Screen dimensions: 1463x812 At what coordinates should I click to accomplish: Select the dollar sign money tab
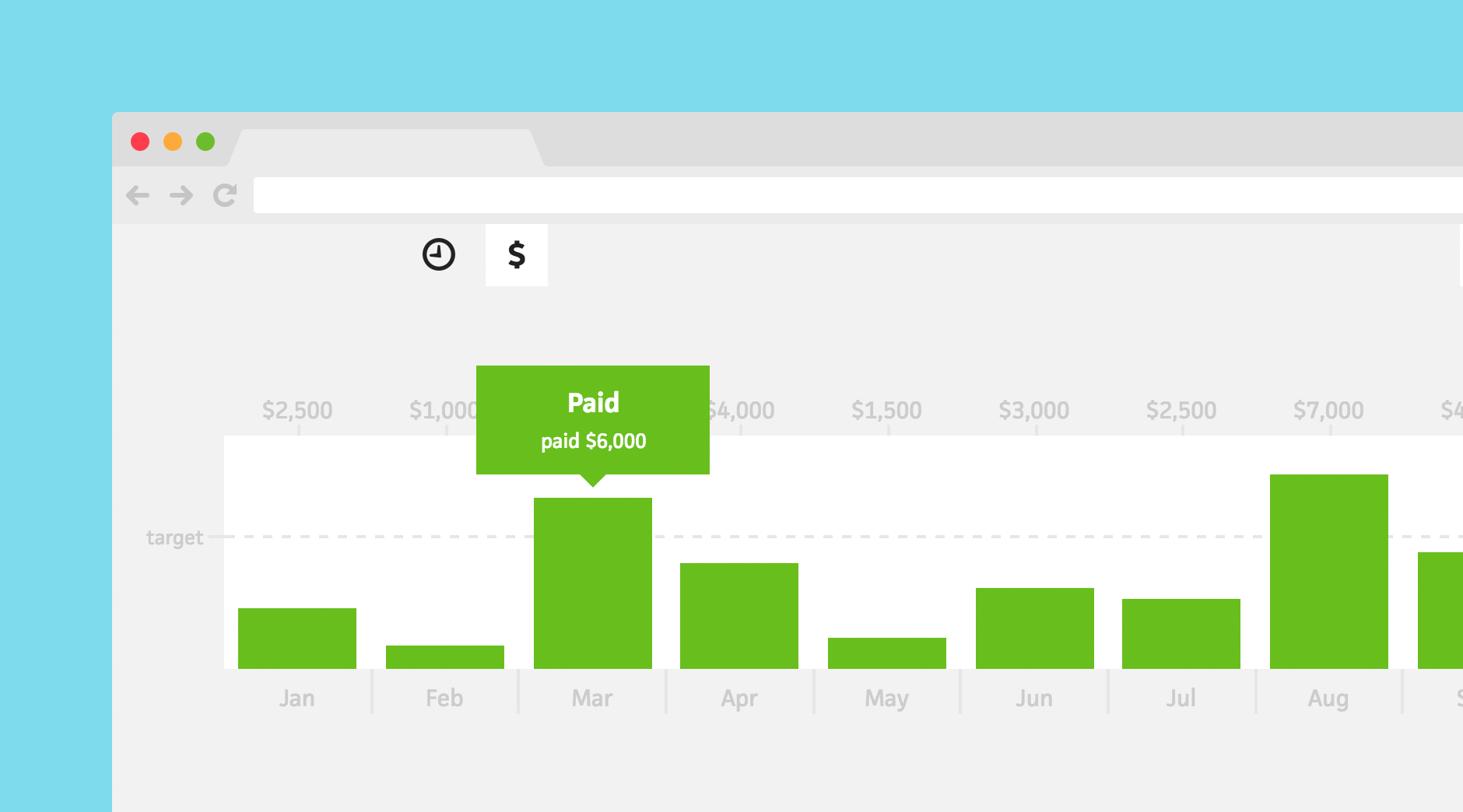point(517,255)
